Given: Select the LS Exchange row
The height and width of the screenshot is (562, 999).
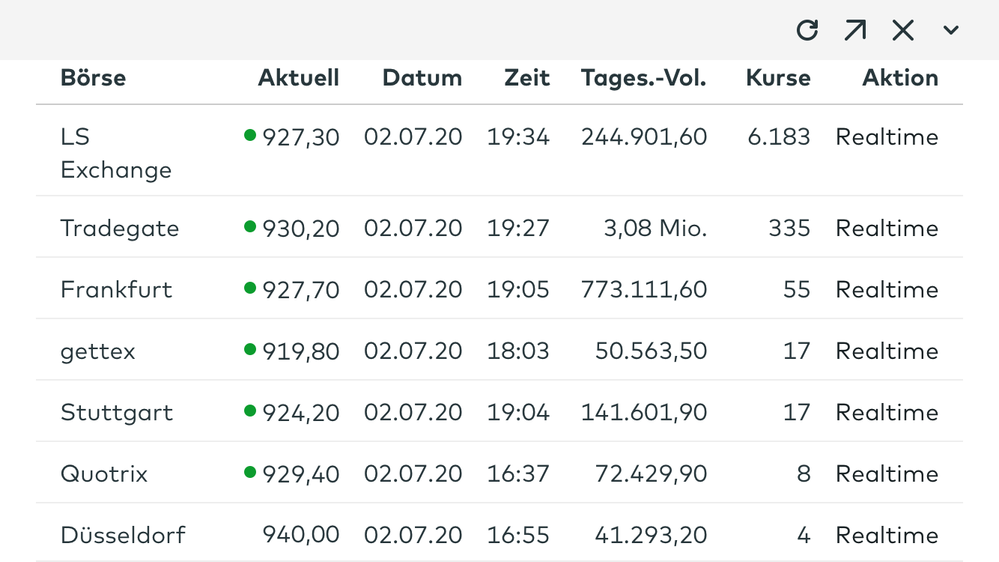Looking at the screenshot, I should click(x=115, y=153).
